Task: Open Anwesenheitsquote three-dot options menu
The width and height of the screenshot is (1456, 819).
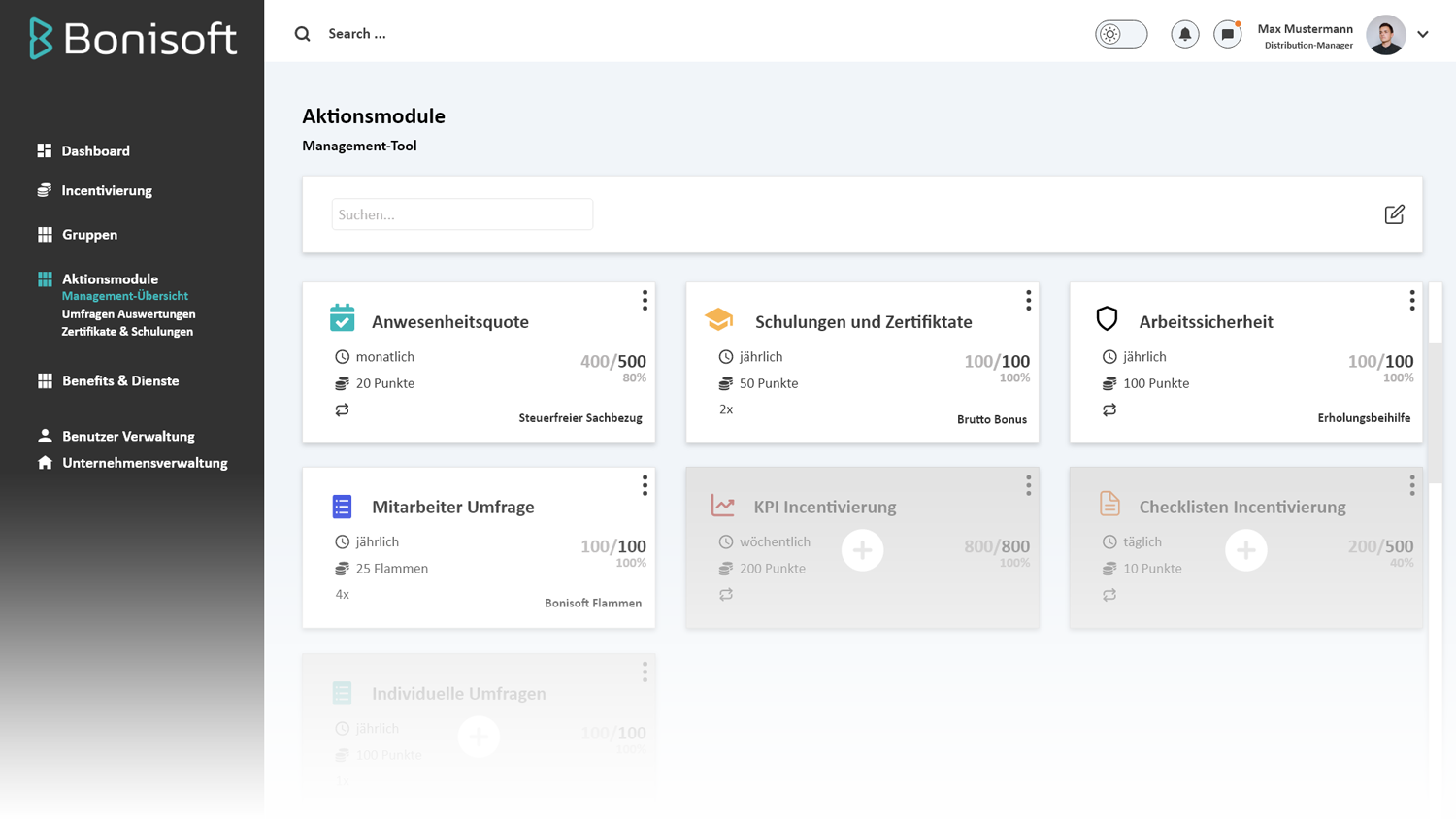Action: (x=645, y=301)
